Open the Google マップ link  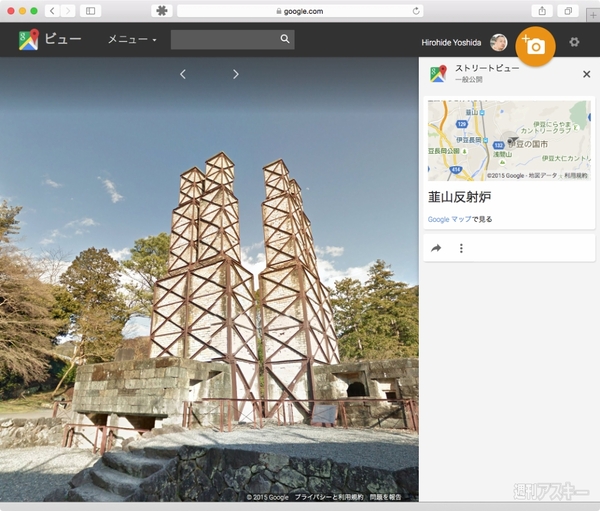pyautogui.click(x=450, y=219)
